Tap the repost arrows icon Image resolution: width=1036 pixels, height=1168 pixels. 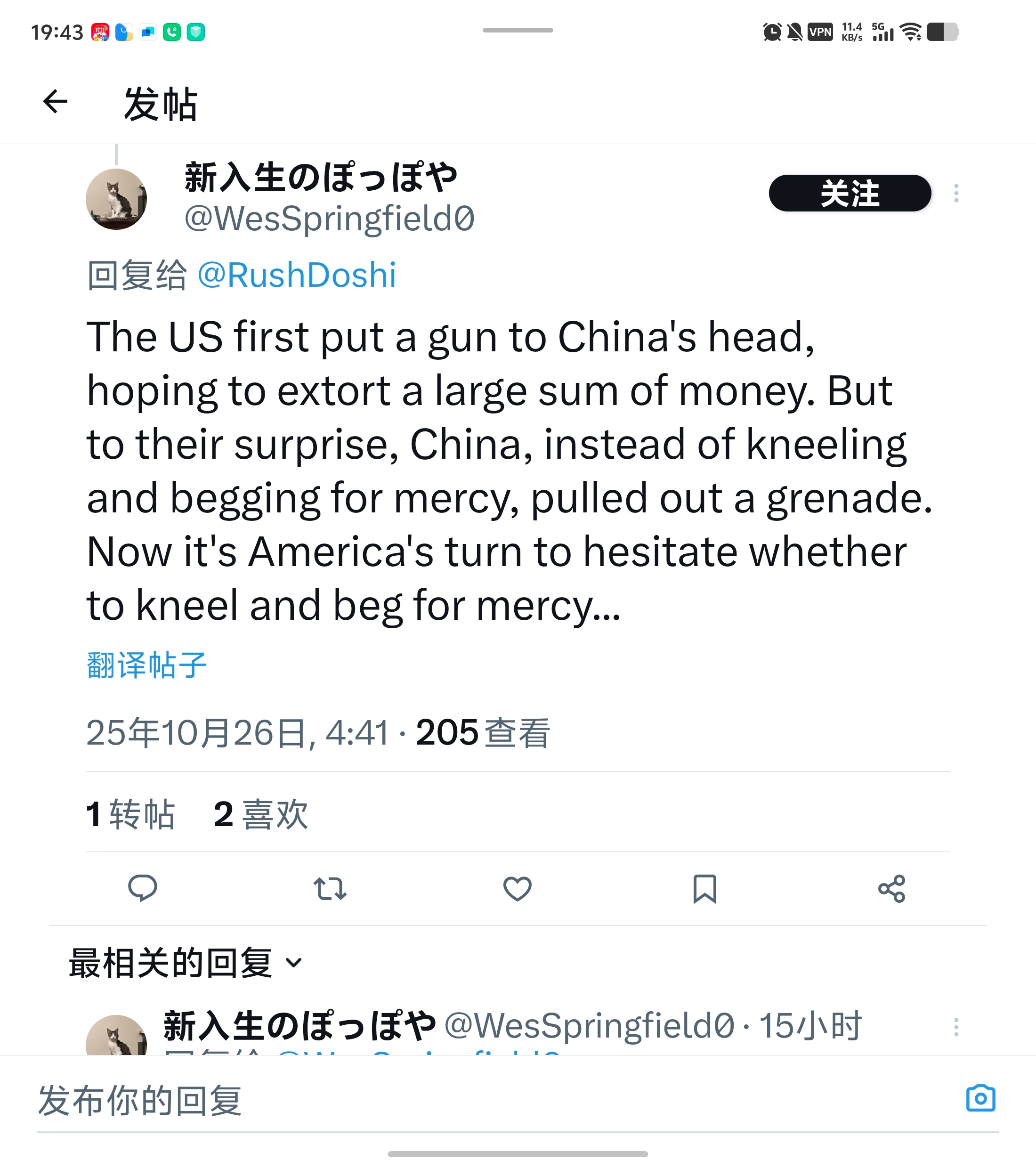pos(330,889)
